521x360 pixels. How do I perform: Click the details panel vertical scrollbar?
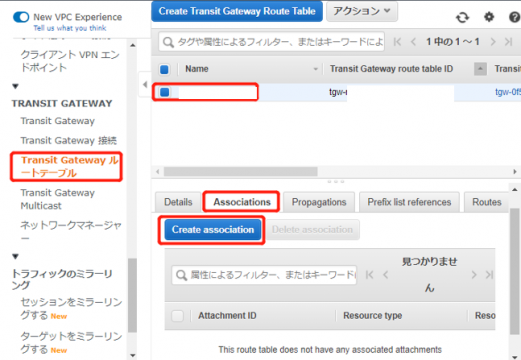[x=515, y=270]
